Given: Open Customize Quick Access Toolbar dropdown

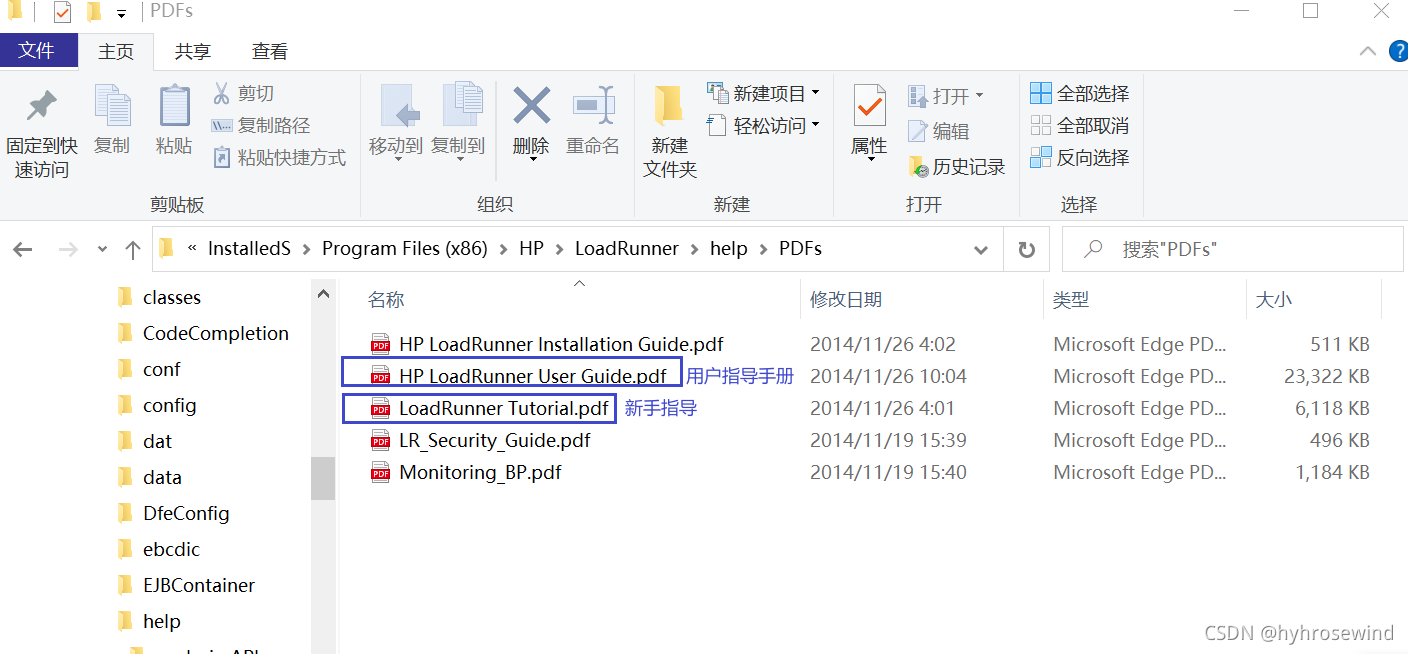Looking at the screenshot, I should click(121, 14).
